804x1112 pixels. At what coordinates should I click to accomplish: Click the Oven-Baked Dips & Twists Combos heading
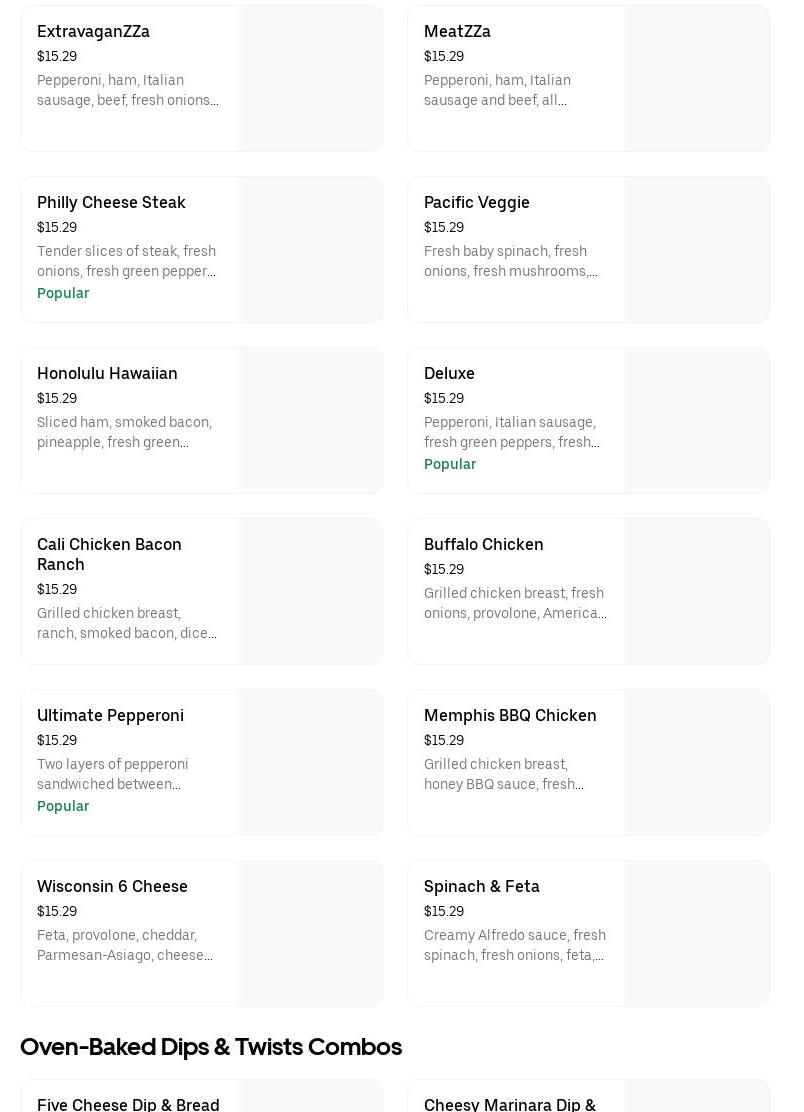click(x=211, y=1047)
